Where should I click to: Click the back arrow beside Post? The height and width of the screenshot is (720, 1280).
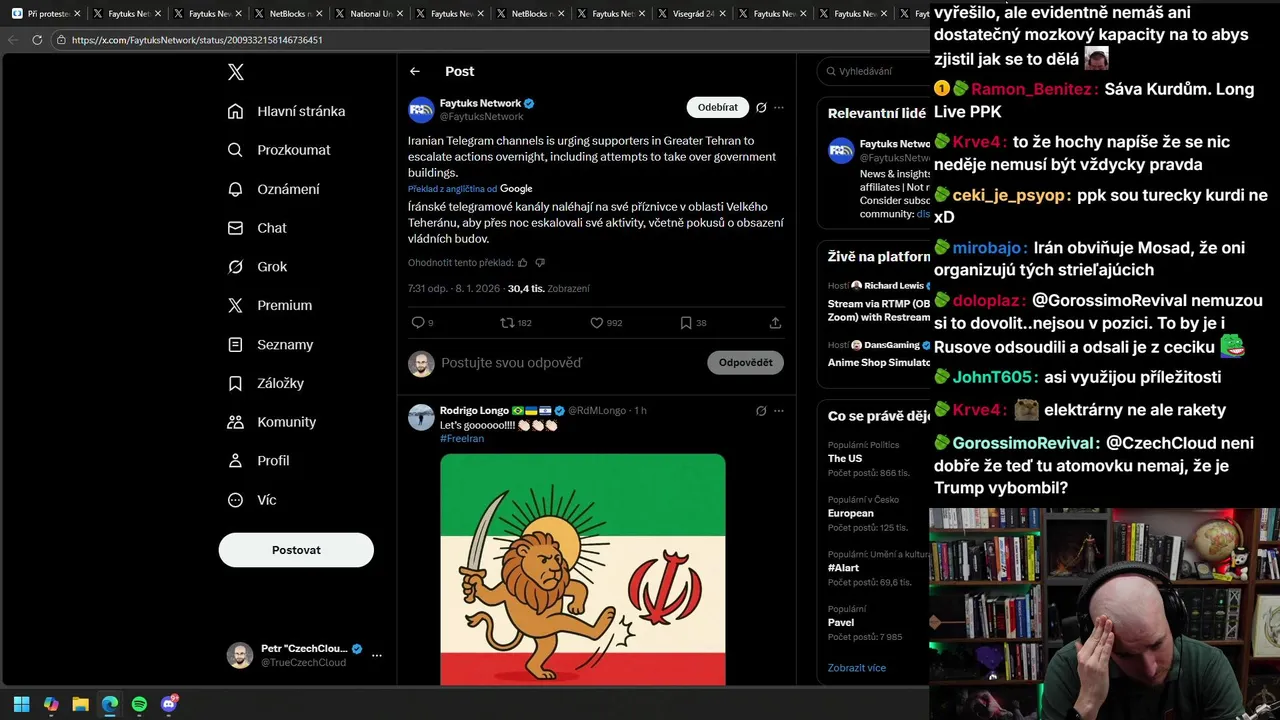coord(415,71)
